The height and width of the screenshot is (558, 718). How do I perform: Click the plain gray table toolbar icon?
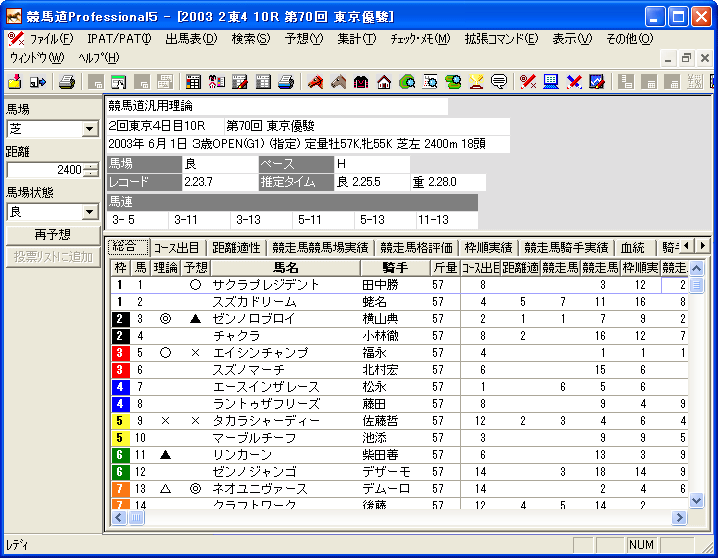263,82
